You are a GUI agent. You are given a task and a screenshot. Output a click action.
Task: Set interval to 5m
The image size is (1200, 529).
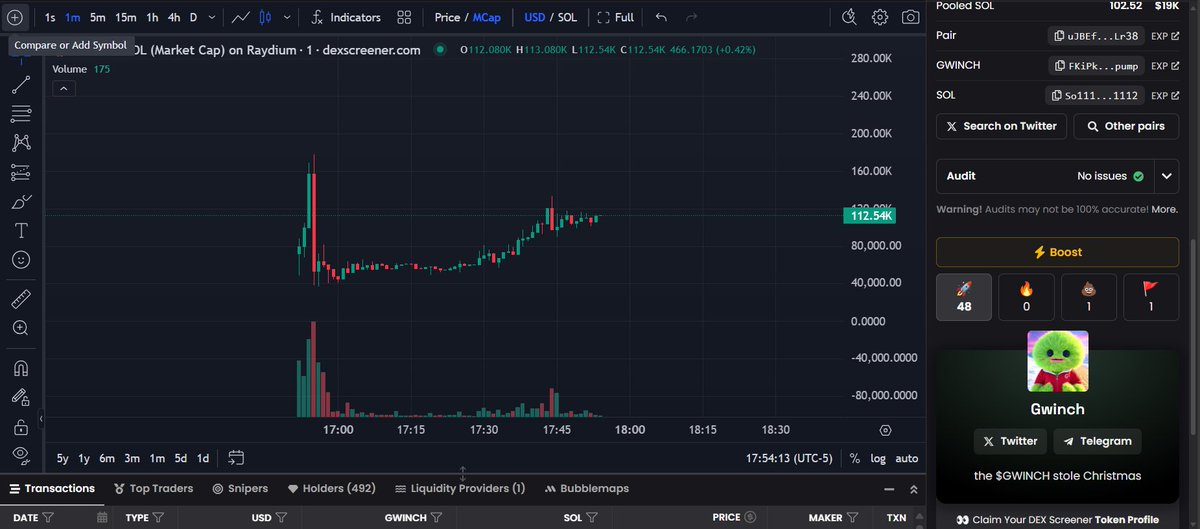[x=97, y=17]
